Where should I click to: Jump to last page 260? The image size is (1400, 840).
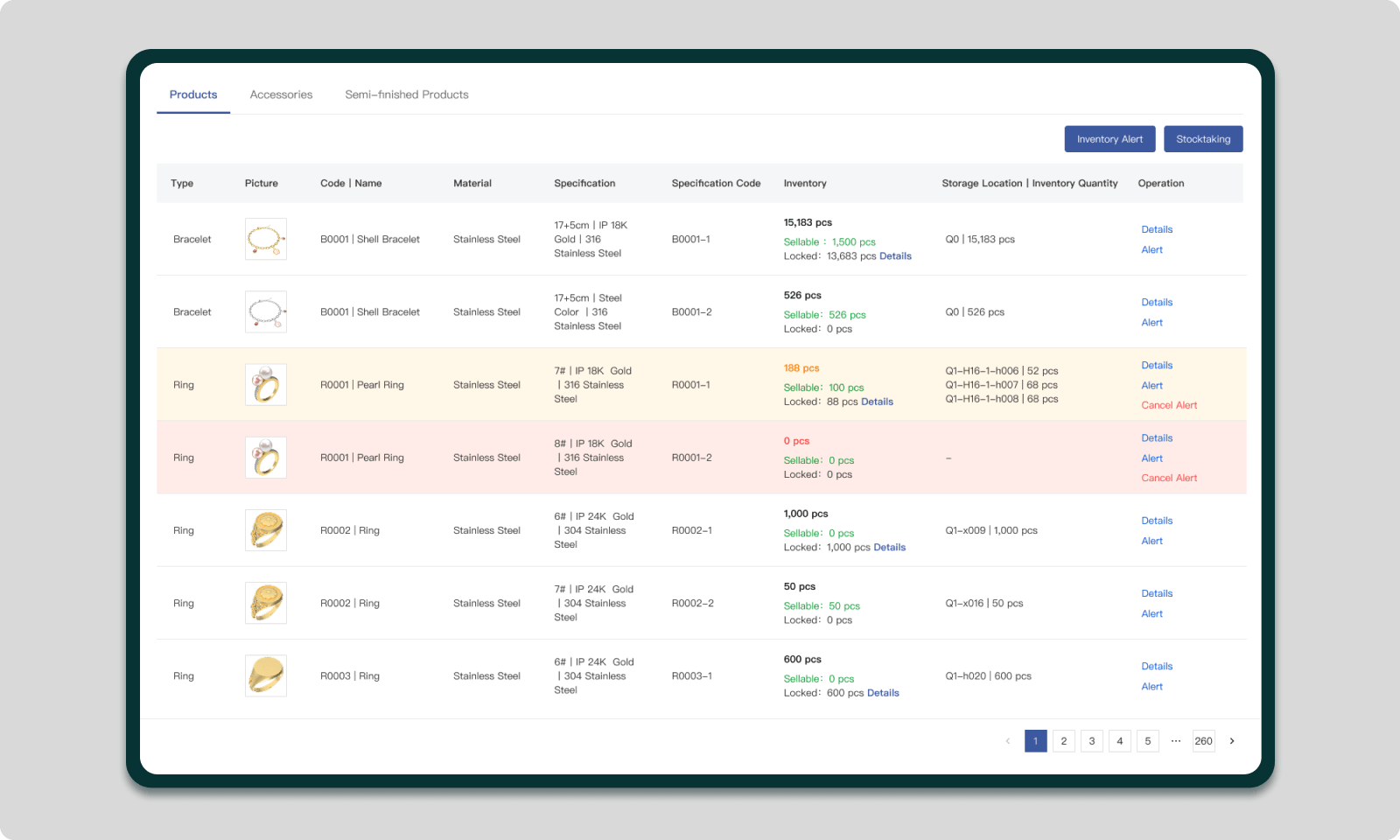point(1204,741)
